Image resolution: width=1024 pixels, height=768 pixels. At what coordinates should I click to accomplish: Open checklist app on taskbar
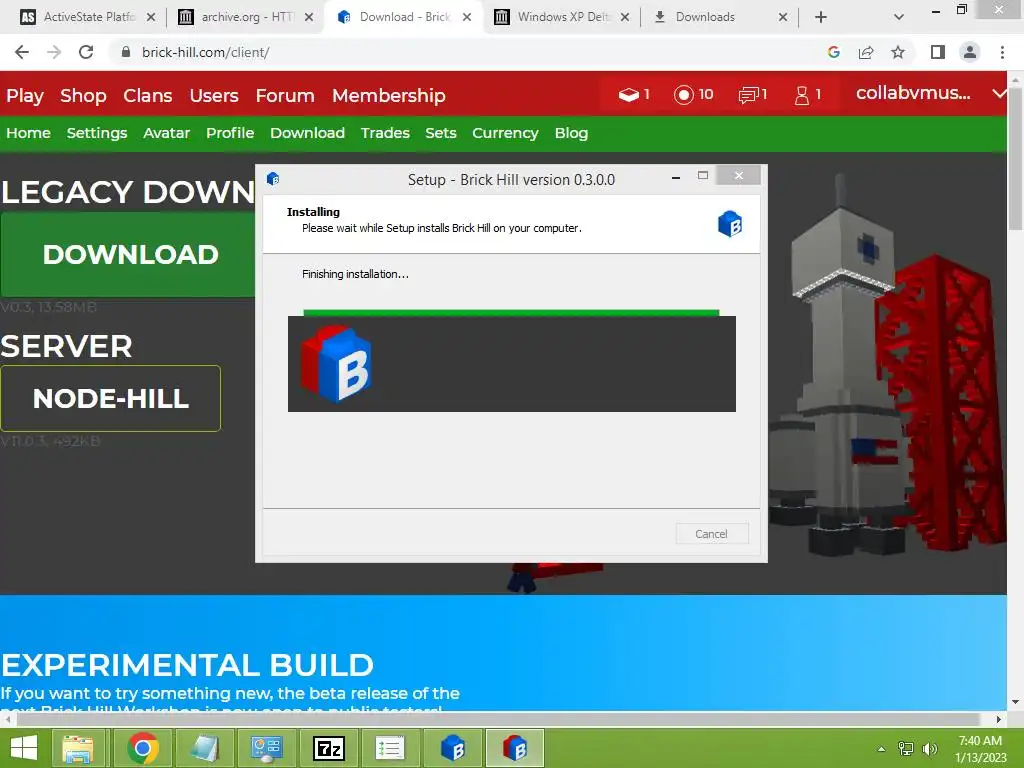(390, 748)
